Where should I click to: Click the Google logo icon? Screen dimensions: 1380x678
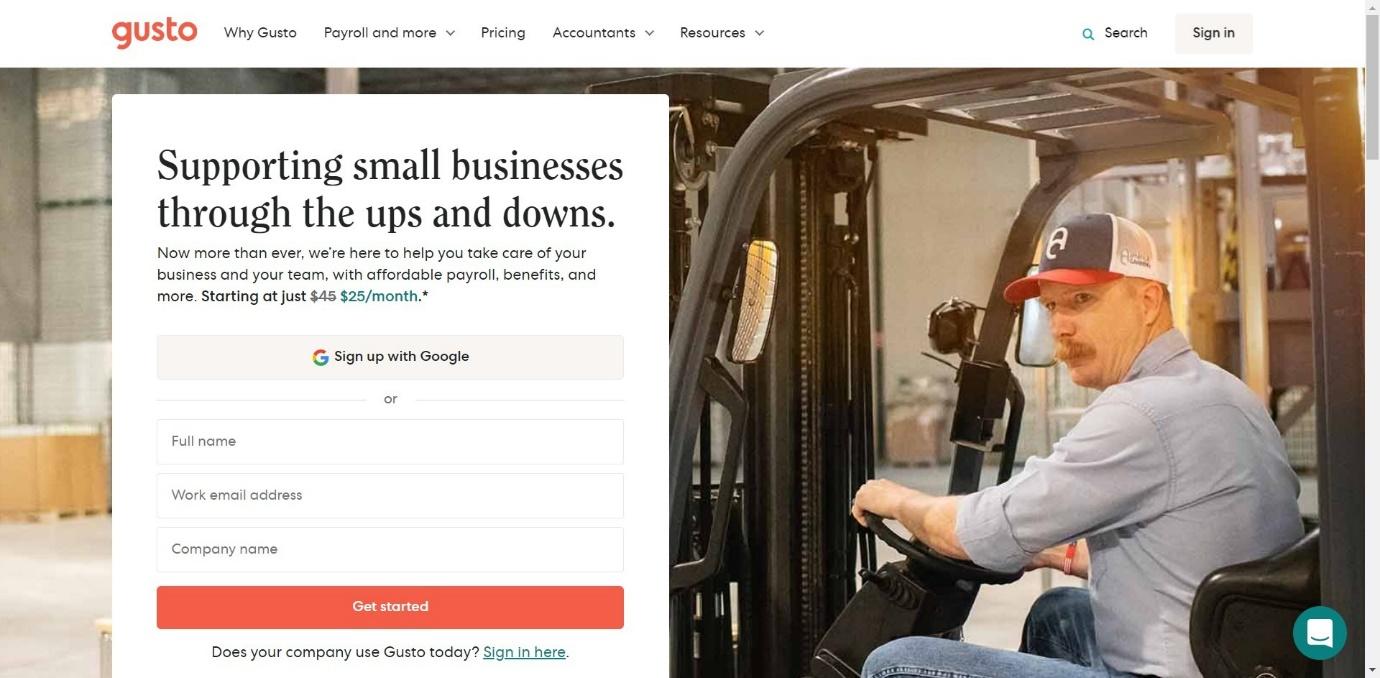[320, 357]
